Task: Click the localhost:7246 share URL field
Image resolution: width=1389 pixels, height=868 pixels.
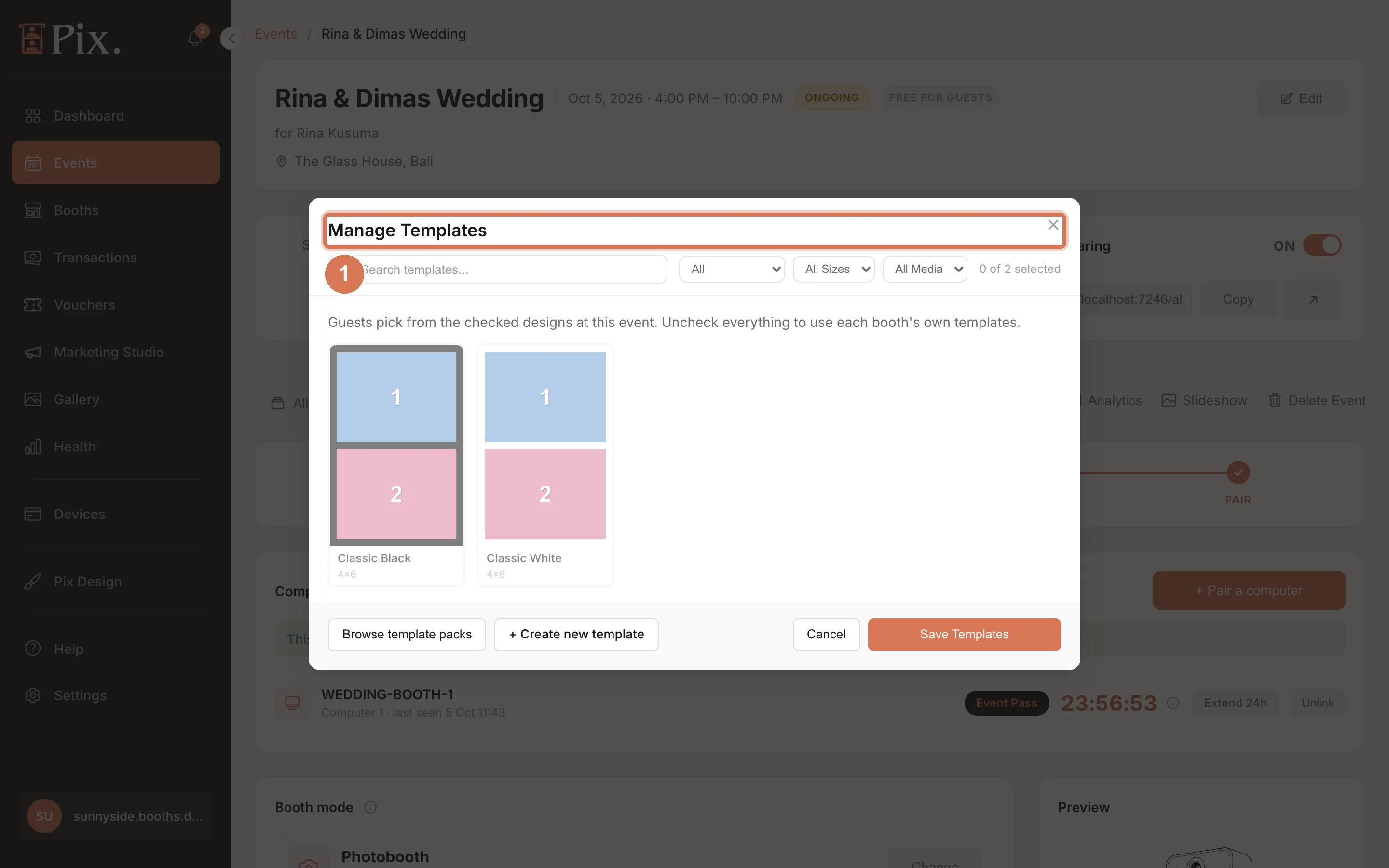Action: tap(1135, 299)
